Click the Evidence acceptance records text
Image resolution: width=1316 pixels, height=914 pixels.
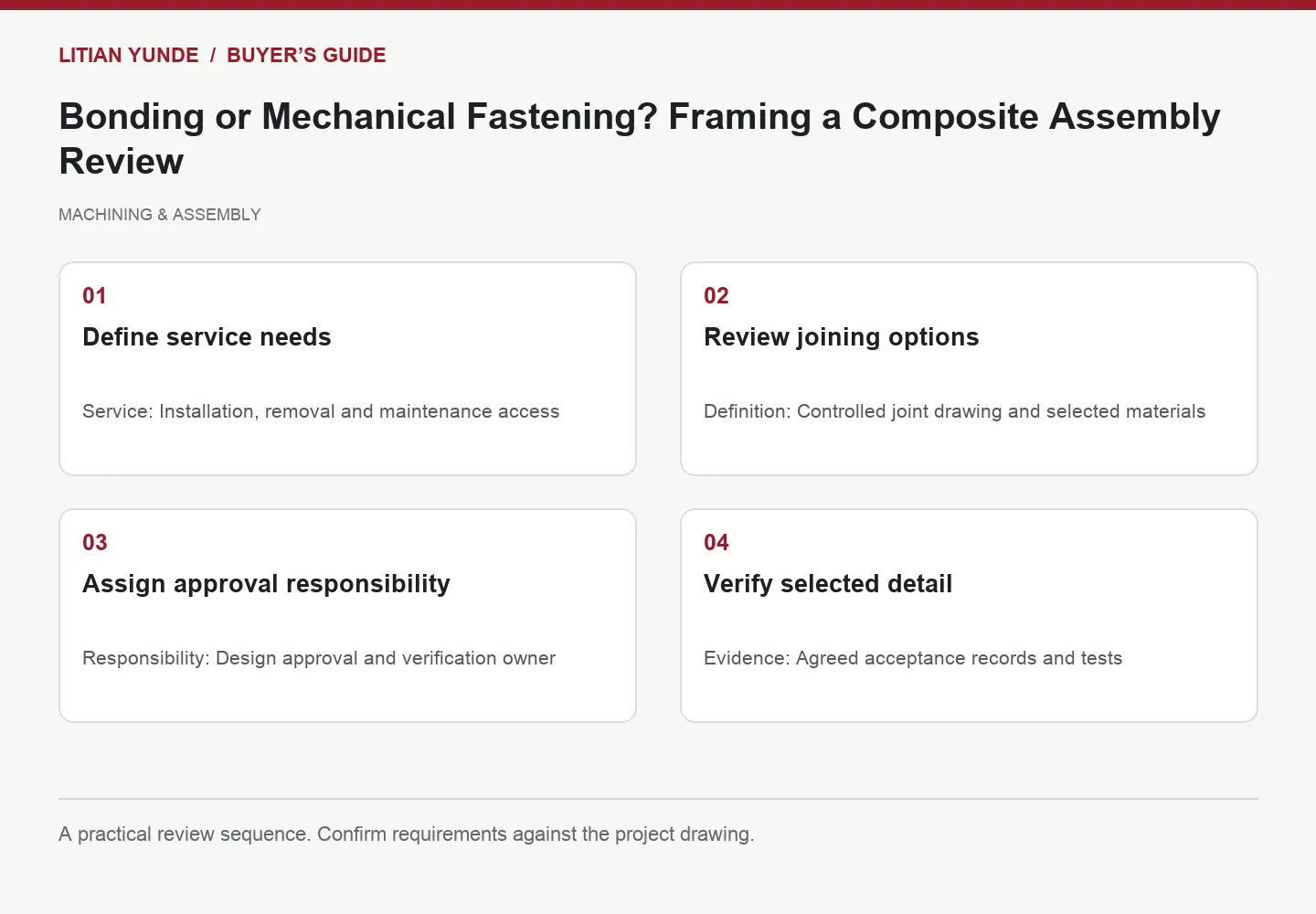click(x=913, y=658)
